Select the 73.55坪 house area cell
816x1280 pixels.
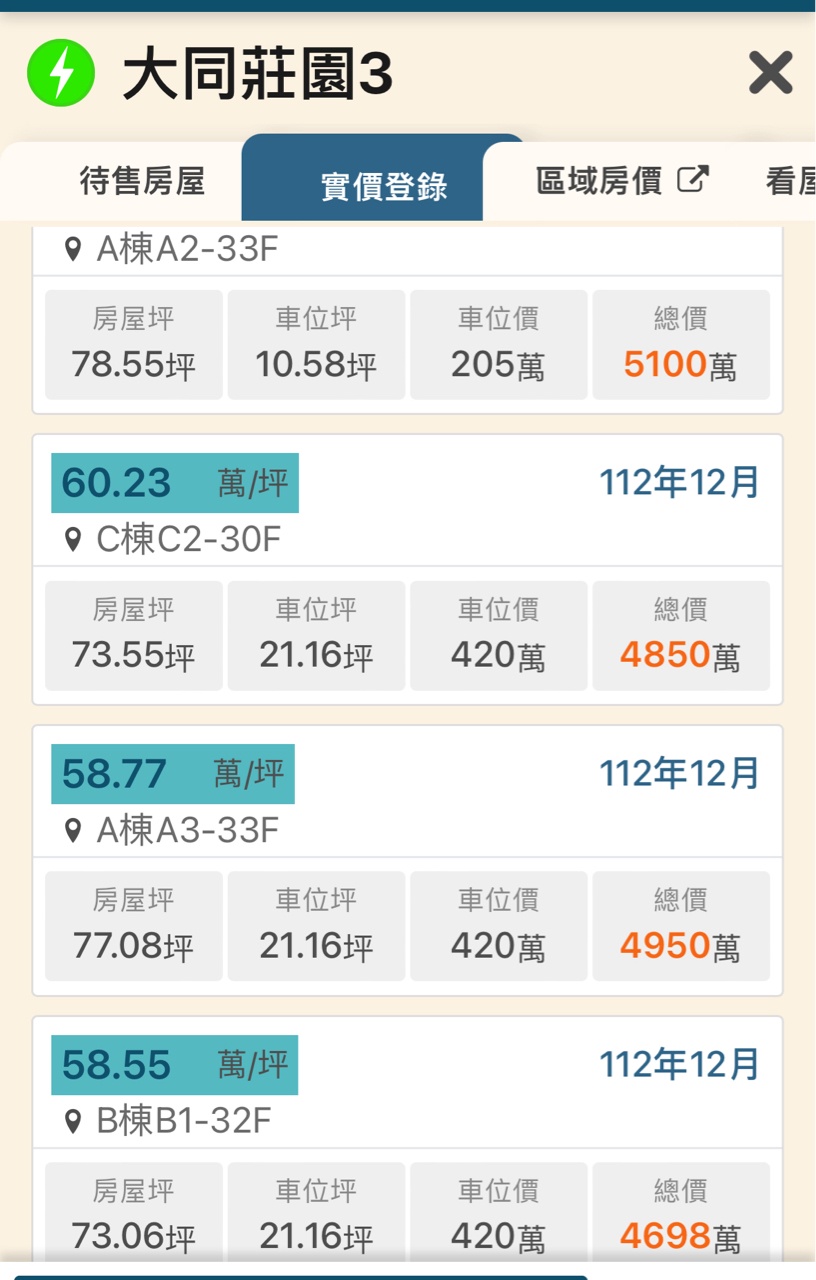click(x=134, y=636)
